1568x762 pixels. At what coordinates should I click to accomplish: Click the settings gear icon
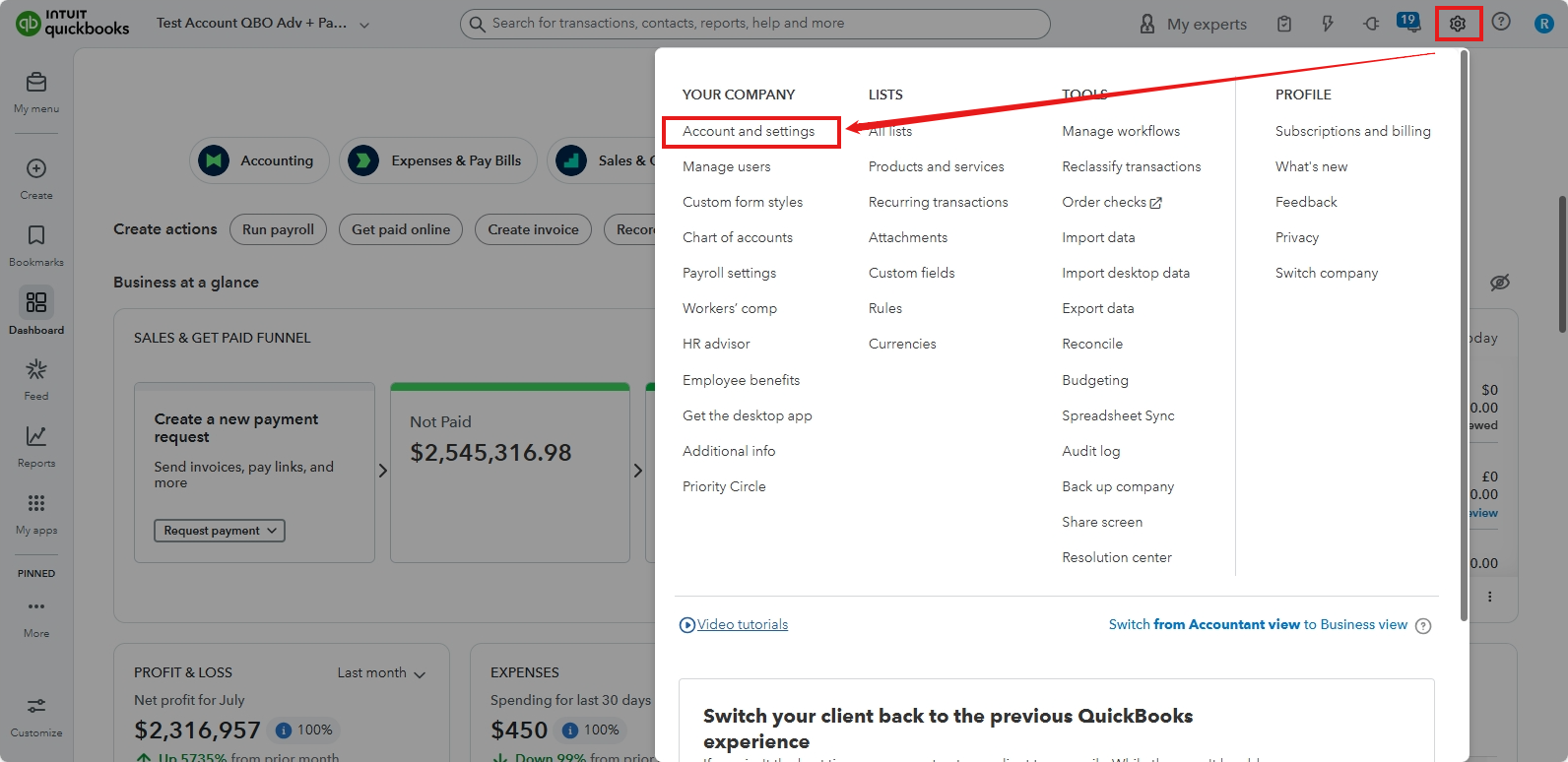click(x=1458, y=24)
